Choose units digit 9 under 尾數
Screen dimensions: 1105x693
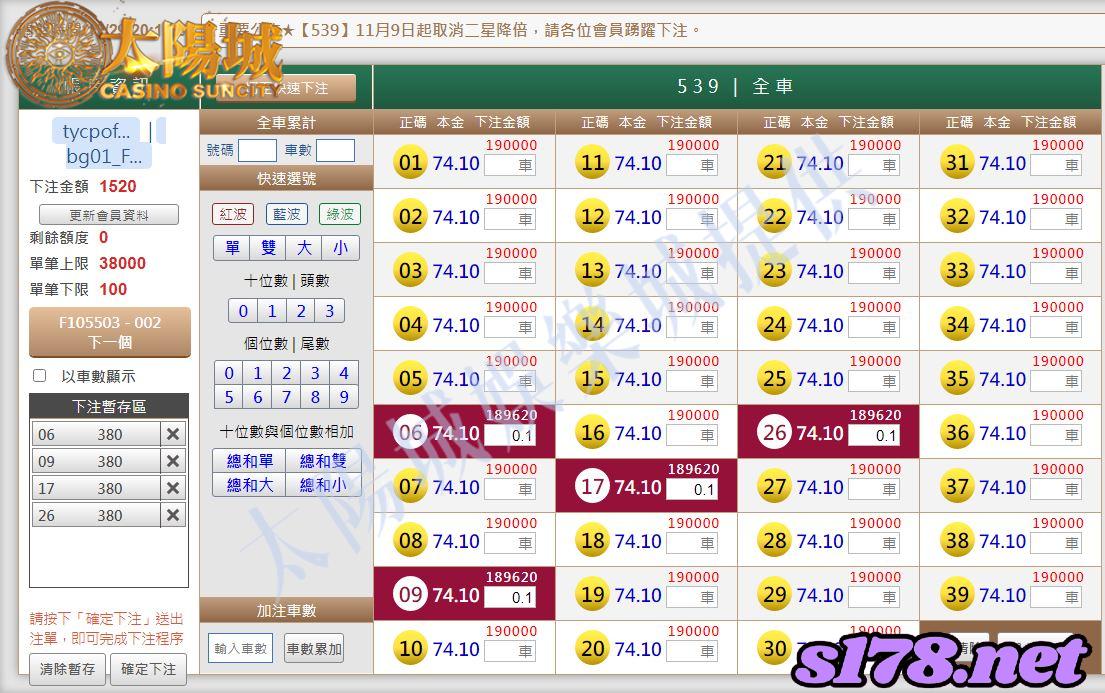tap(344, 397)
